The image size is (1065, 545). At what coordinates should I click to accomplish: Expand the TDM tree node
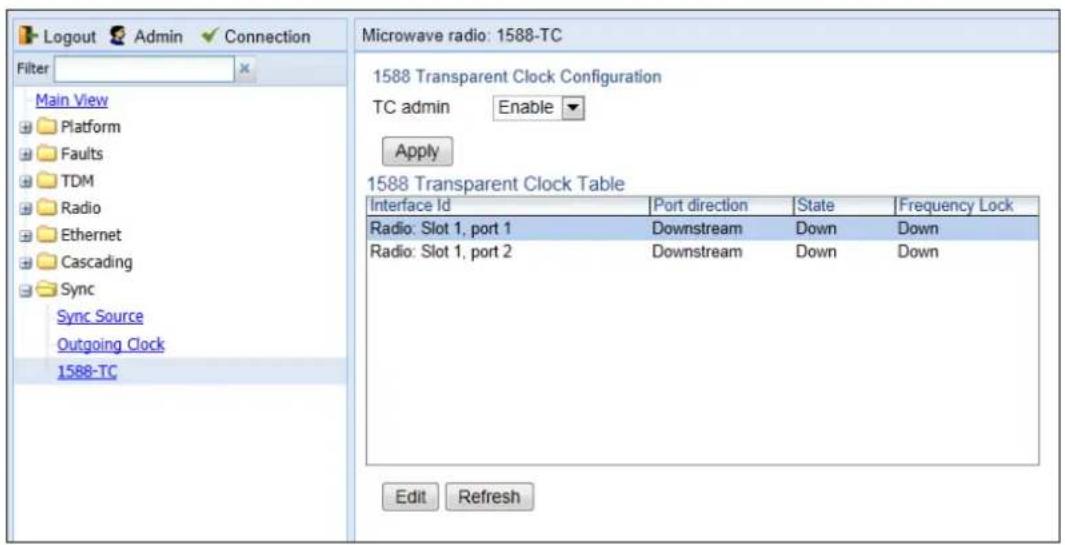coord(26,182)
